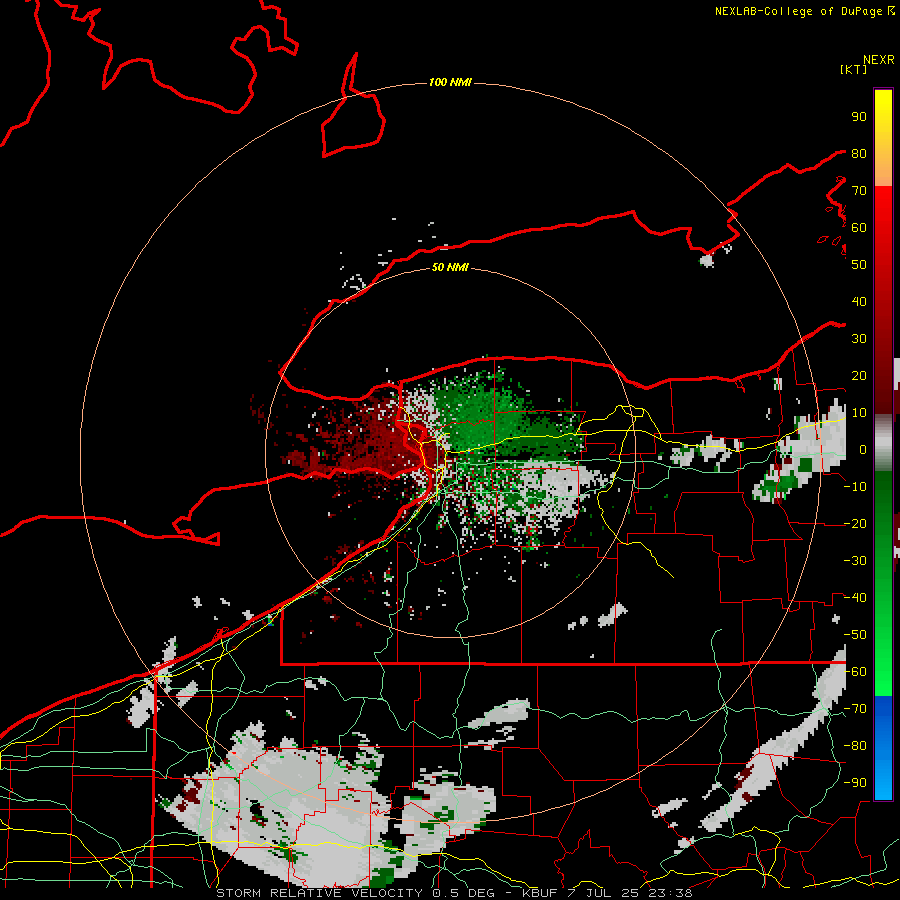900x900 pixels.
Task: Click the KT units label above color scale
Action: tap(854, 69)
